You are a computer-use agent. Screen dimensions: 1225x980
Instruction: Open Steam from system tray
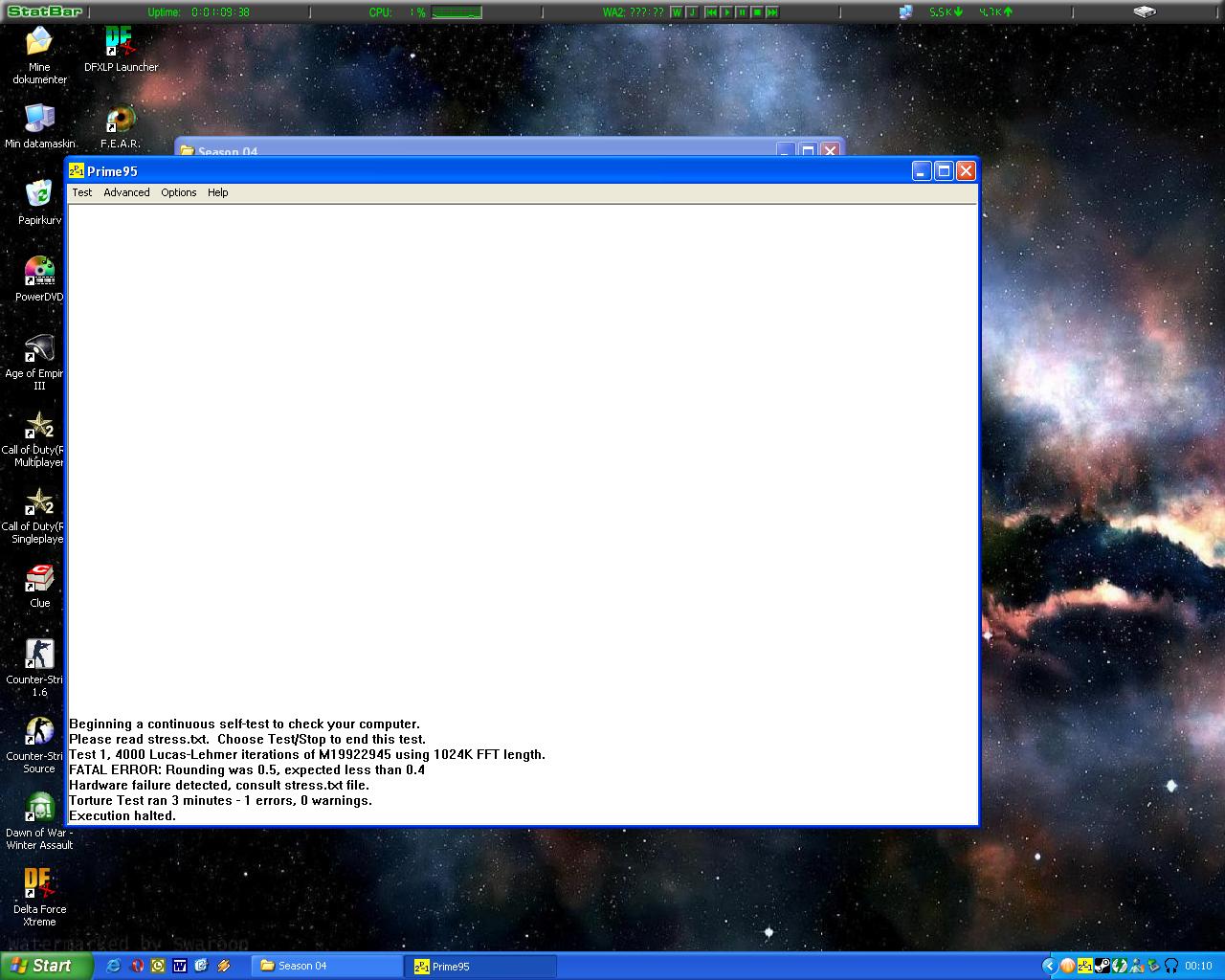pyautogui.click(x=1102, y=966)
